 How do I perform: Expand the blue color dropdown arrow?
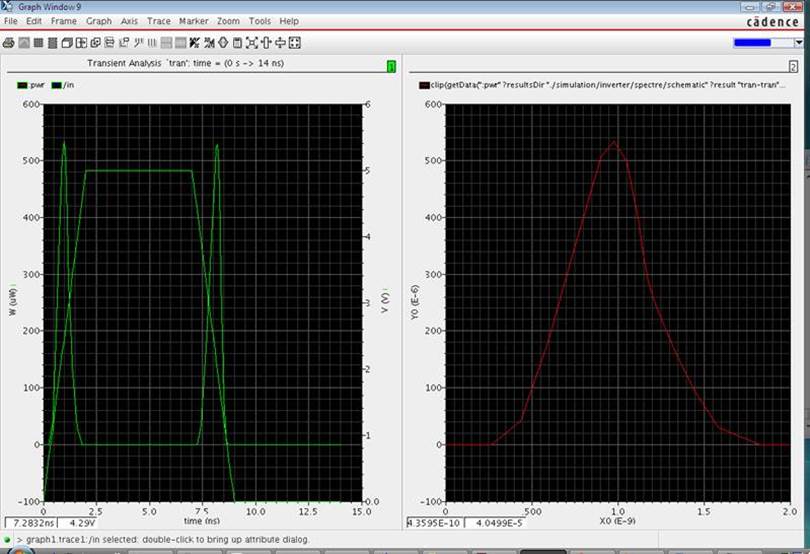pyautogui.click(x=797, y=43)
